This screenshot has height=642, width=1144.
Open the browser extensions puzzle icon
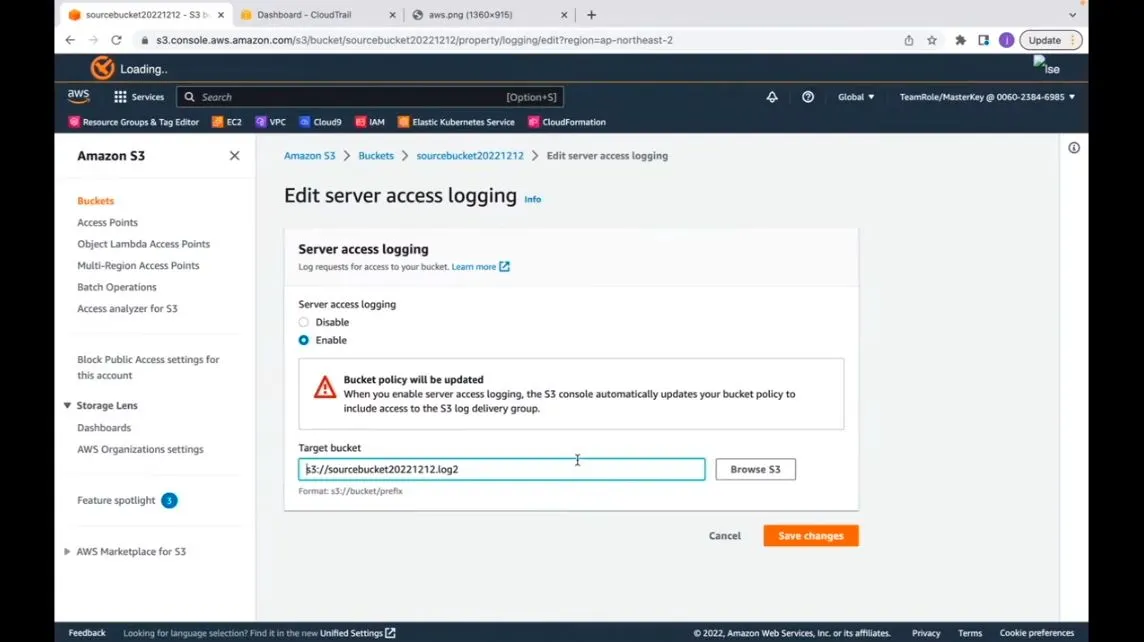point(960,40)
